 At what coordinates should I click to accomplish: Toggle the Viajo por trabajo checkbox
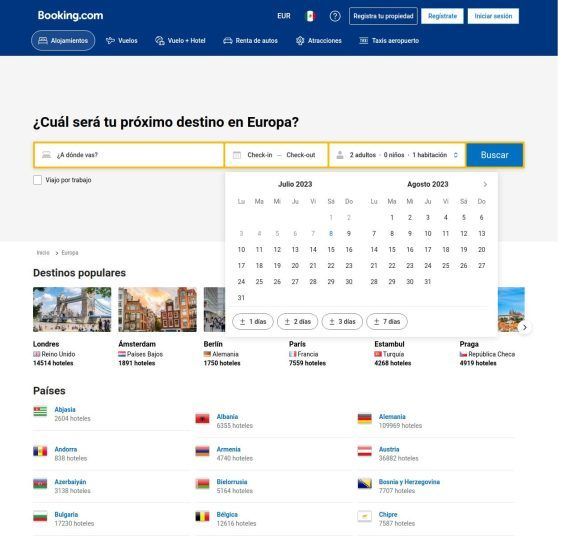(x=37, y=180)
